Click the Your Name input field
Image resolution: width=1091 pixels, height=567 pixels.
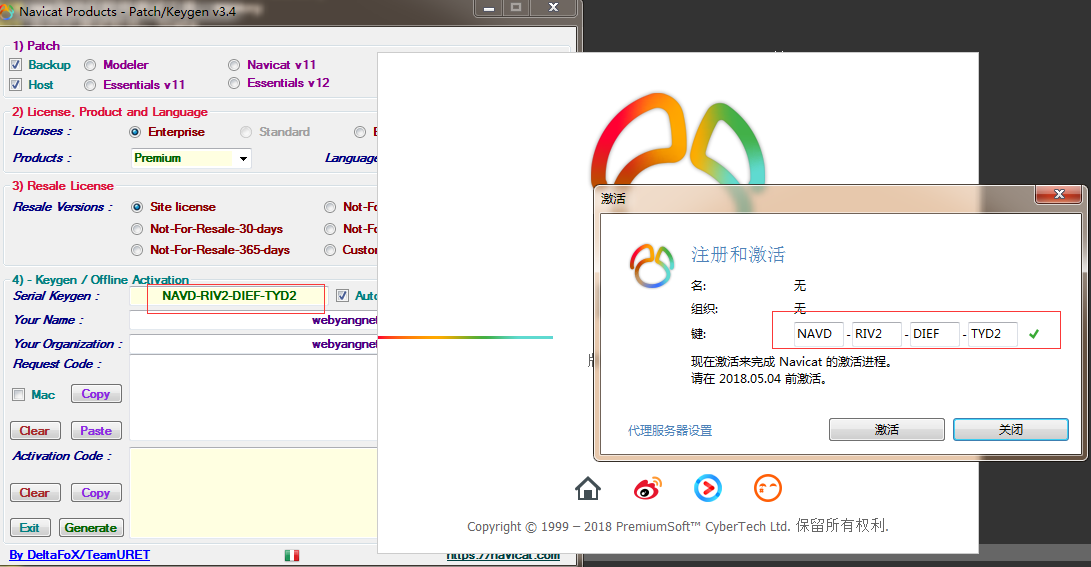pos(253,320)
